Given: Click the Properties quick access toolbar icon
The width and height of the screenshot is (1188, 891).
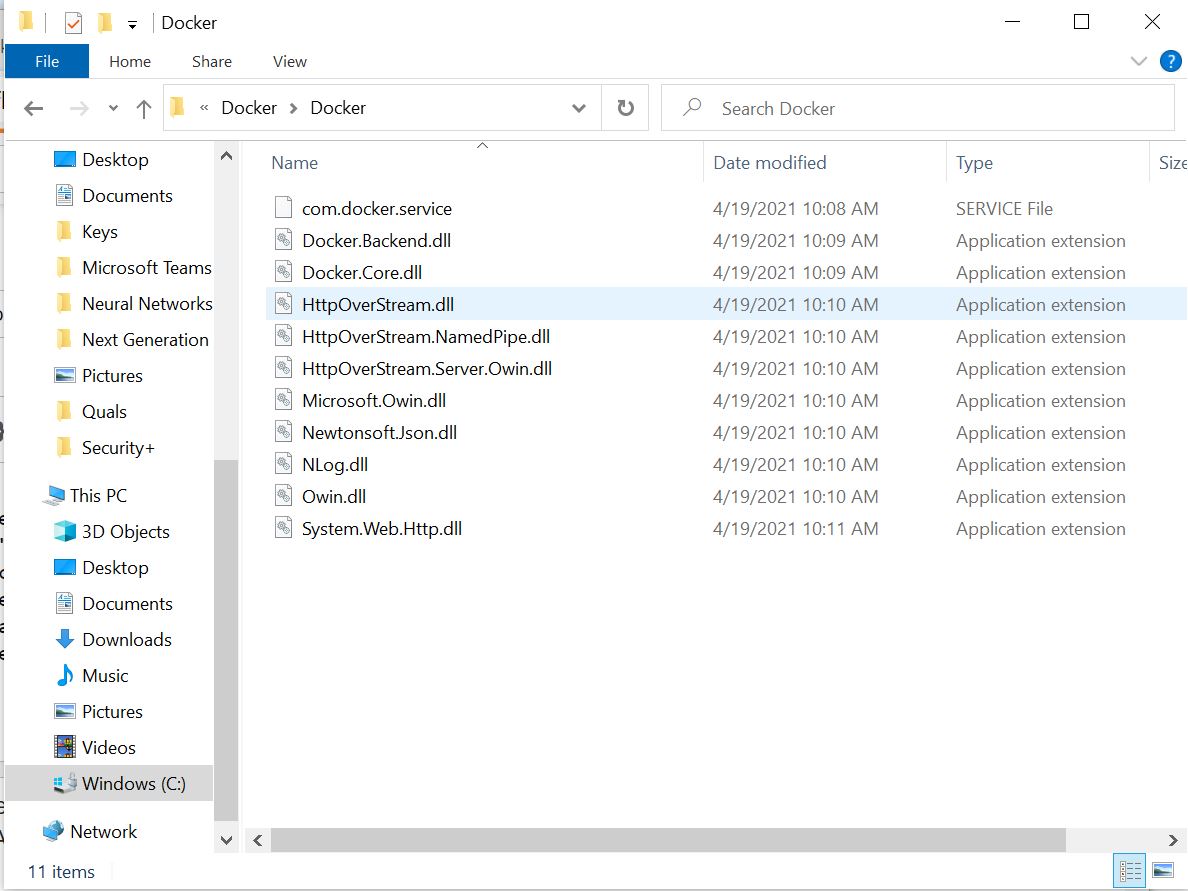Looking at the screenshot, I should click(73, 23).
